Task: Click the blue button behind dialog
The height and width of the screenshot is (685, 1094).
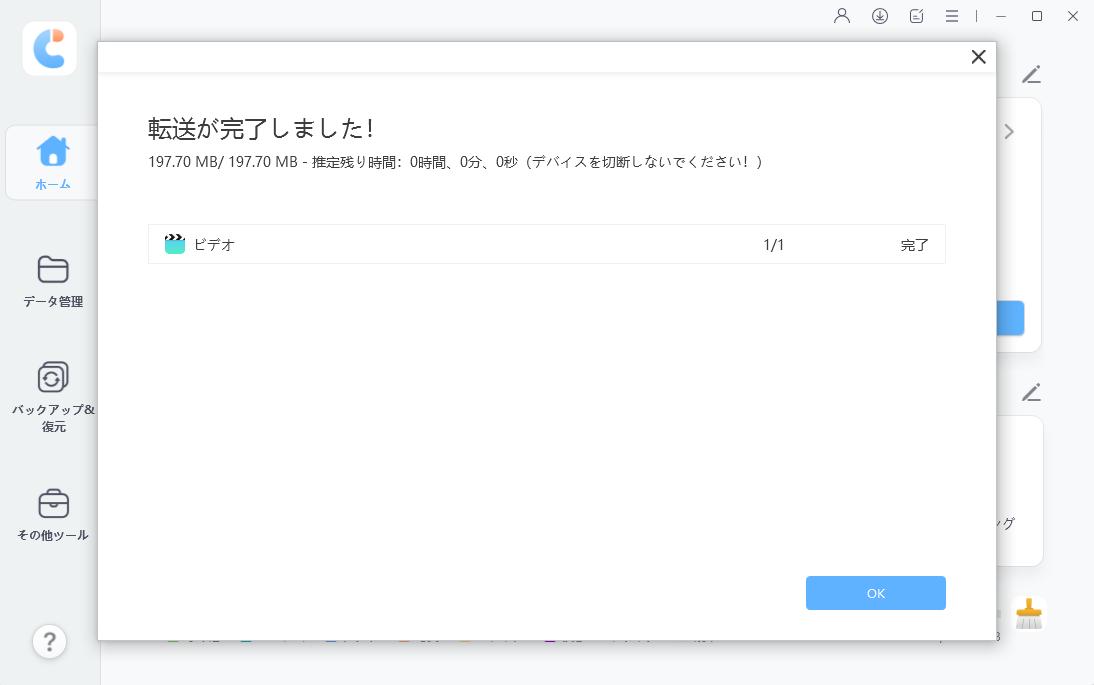Action: pyautogui.click(x=1010, y=318)
